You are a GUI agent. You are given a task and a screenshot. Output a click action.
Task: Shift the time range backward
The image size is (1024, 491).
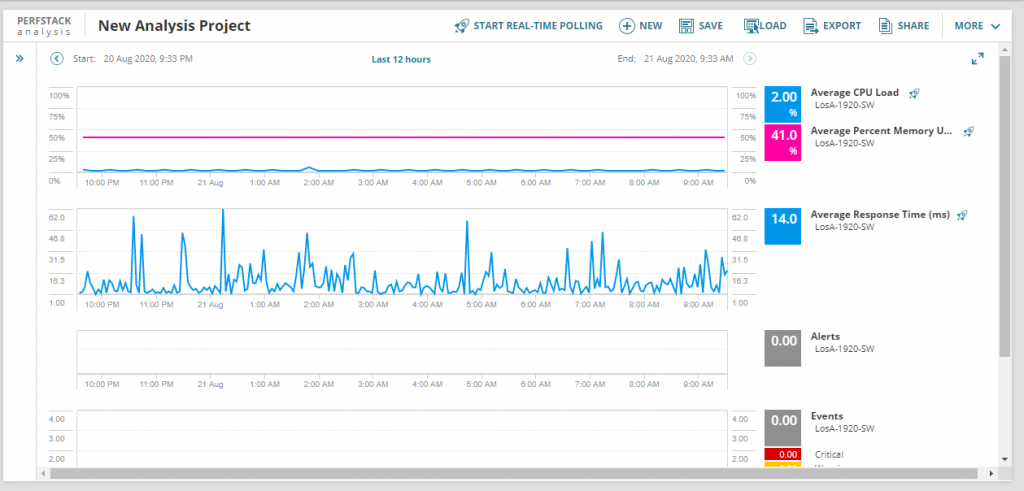click(57, 59)
